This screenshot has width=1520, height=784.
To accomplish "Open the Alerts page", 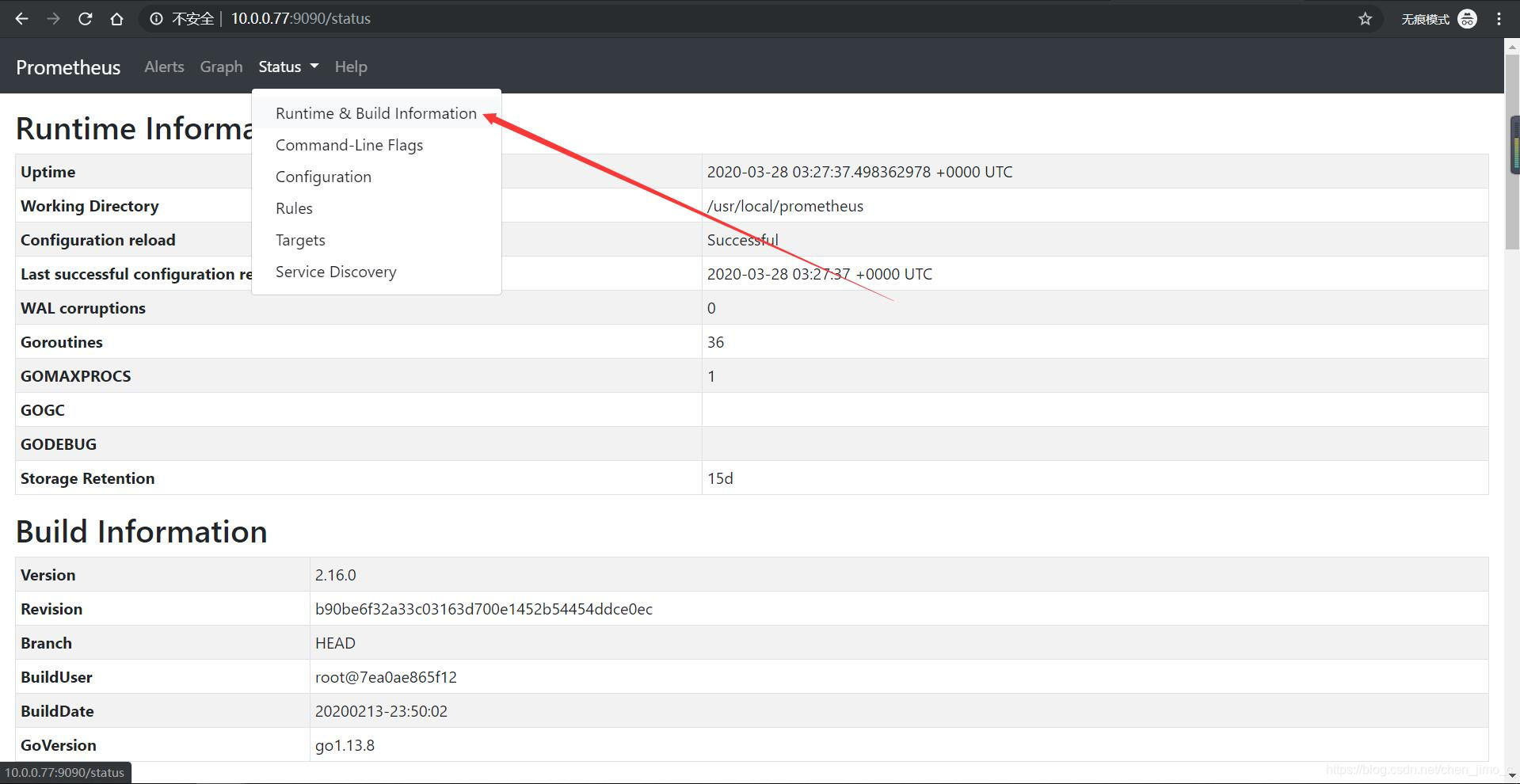I will click(164, 67).
